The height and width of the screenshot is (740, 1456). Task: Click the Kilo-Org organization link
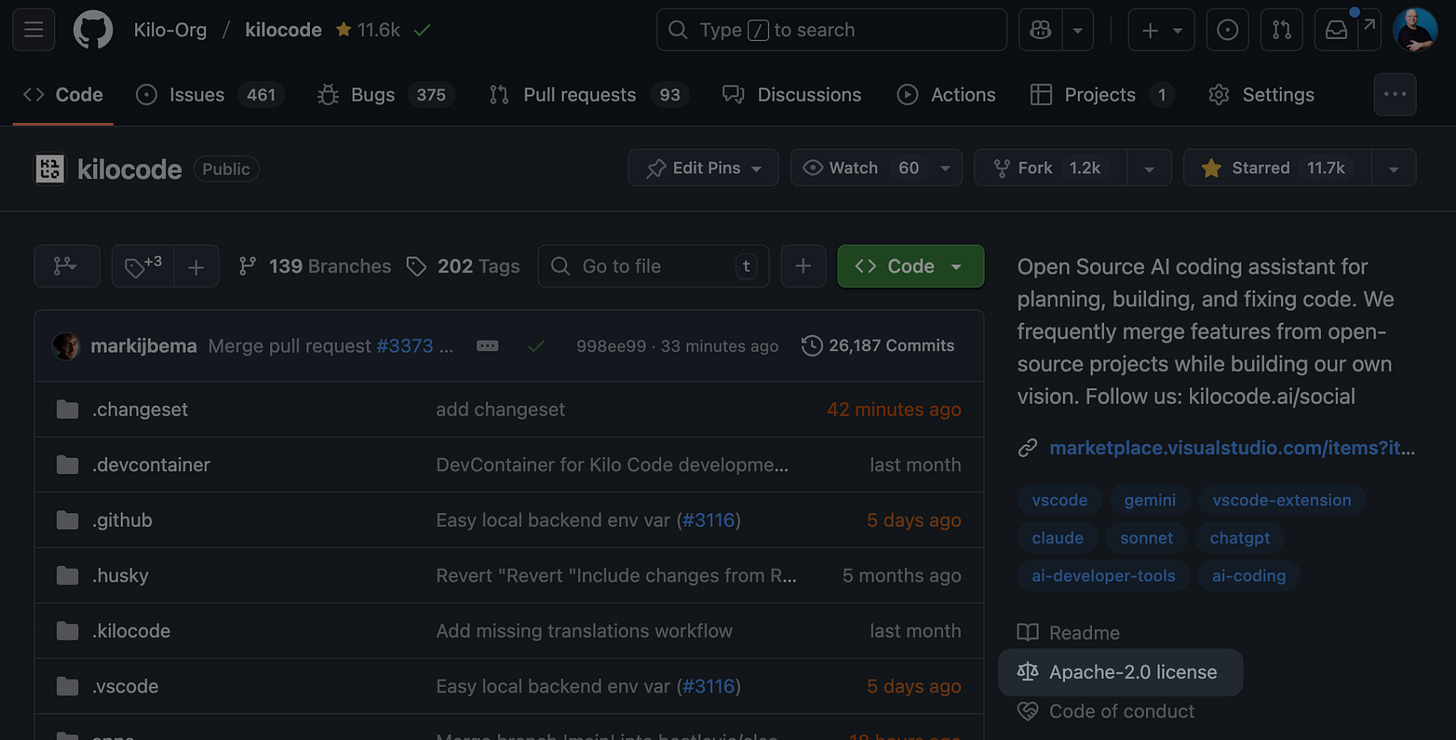tap(170, 30)
